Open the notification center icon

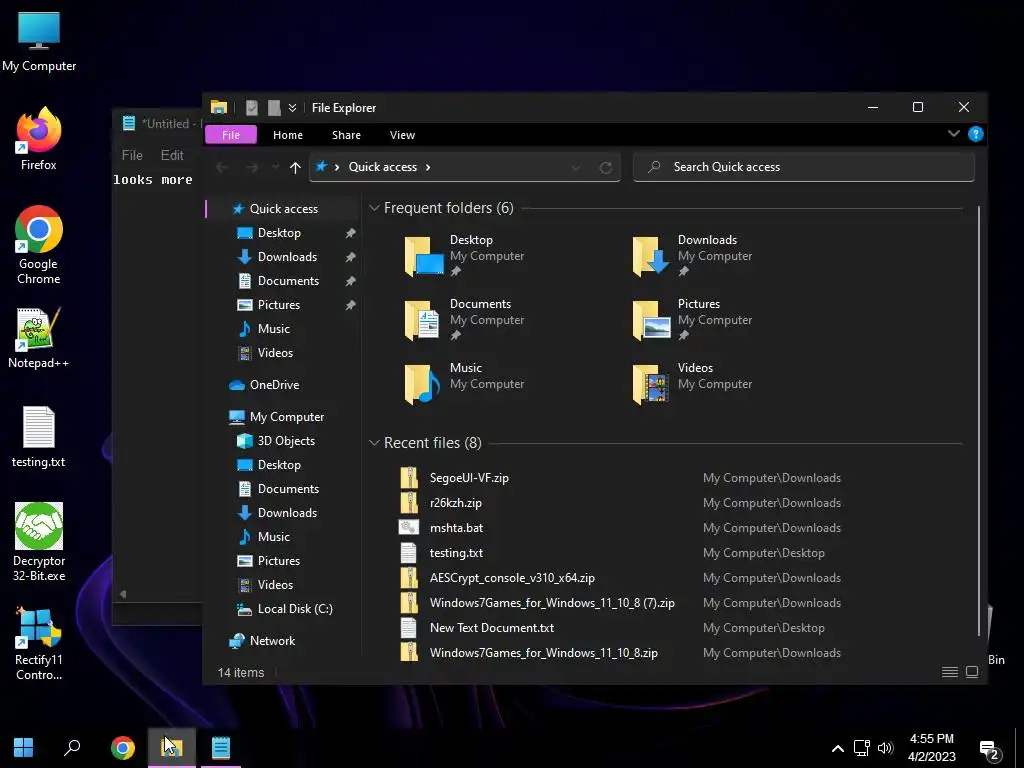(989, 750)
